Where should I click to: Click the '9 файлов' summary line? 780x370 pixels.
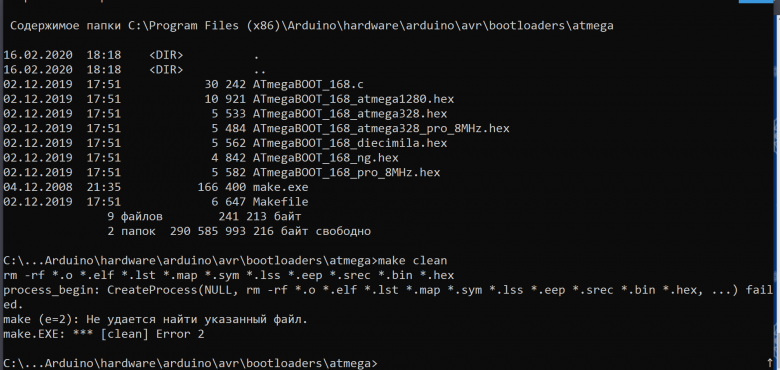204,217
